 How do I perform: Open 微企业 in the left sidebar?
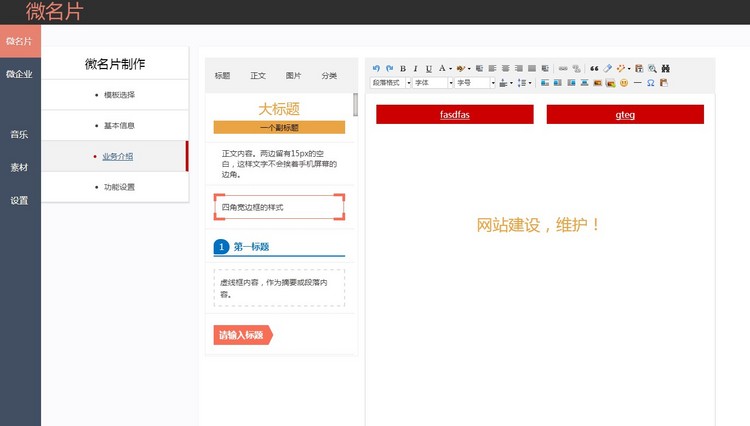coord(20,74)
